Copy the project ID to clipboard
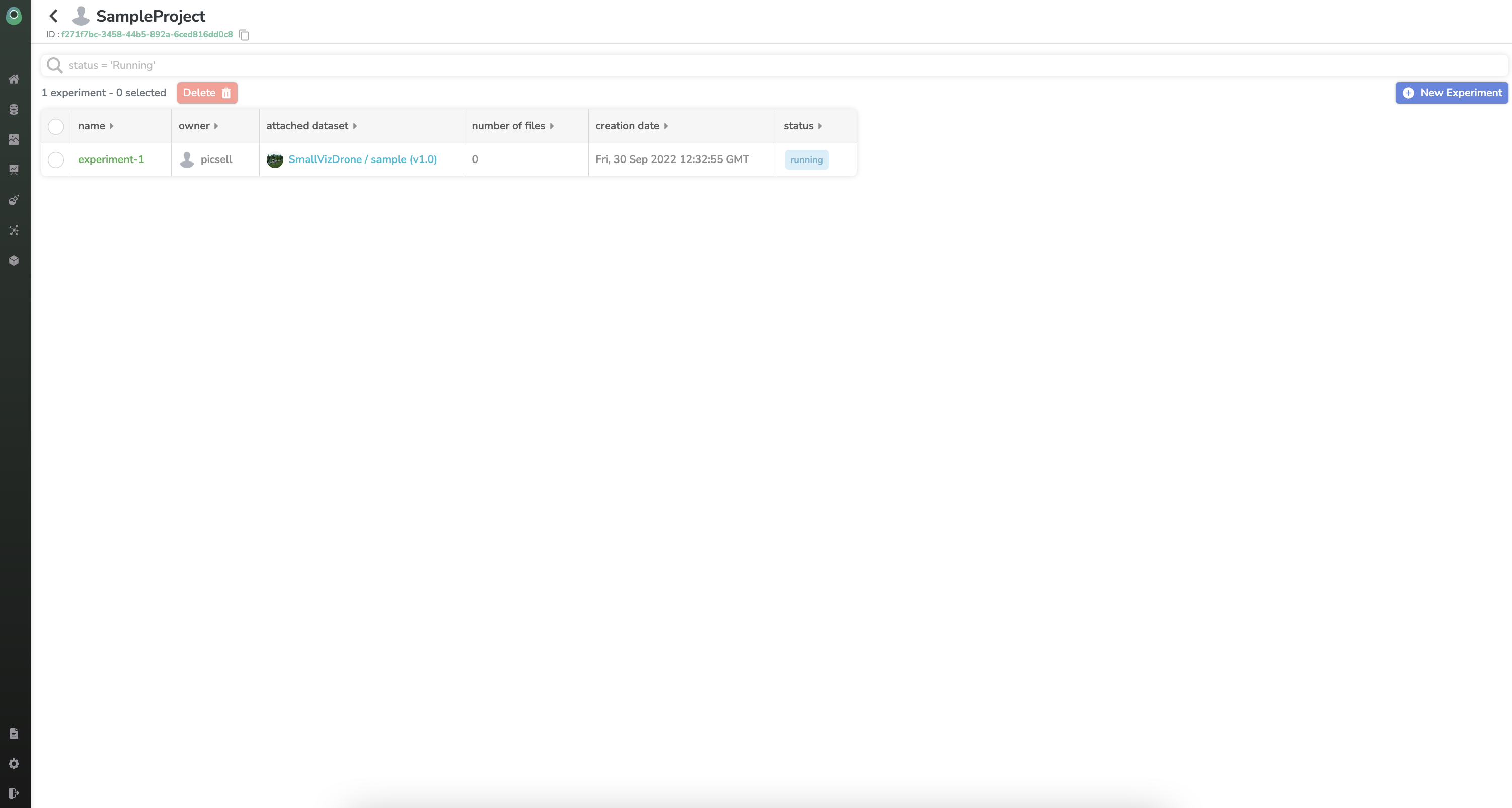The width and height of the screenshot is (1512, 808). (244, 35)
